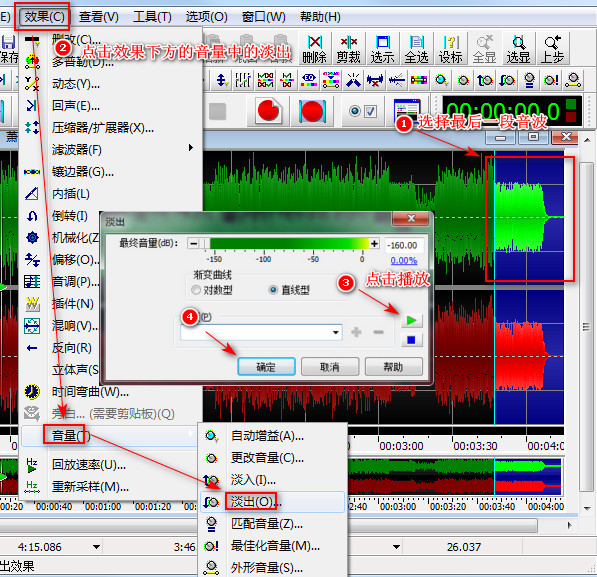Select 更改音量(C)... in volume submenu
Screen dimensions: 597x577
tap(273, 458)
